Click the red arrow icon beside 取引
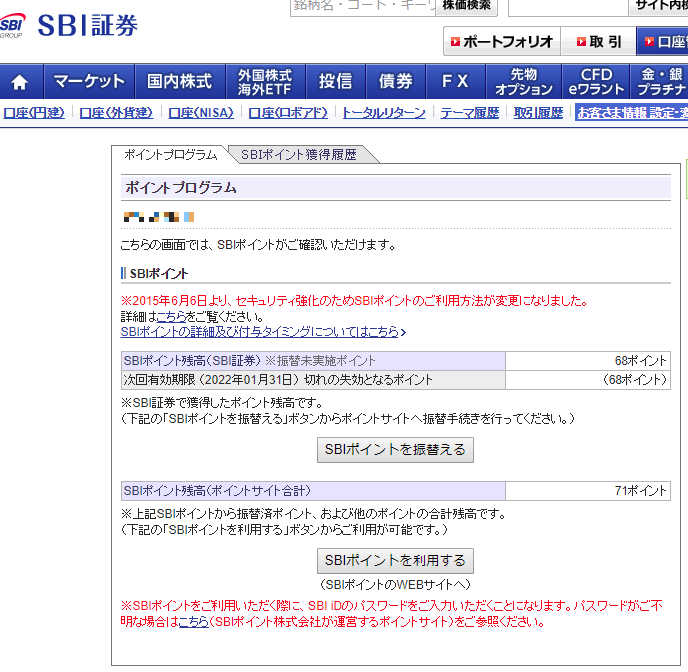Viewport: 688px width, 672px height. tap(581, 42)
